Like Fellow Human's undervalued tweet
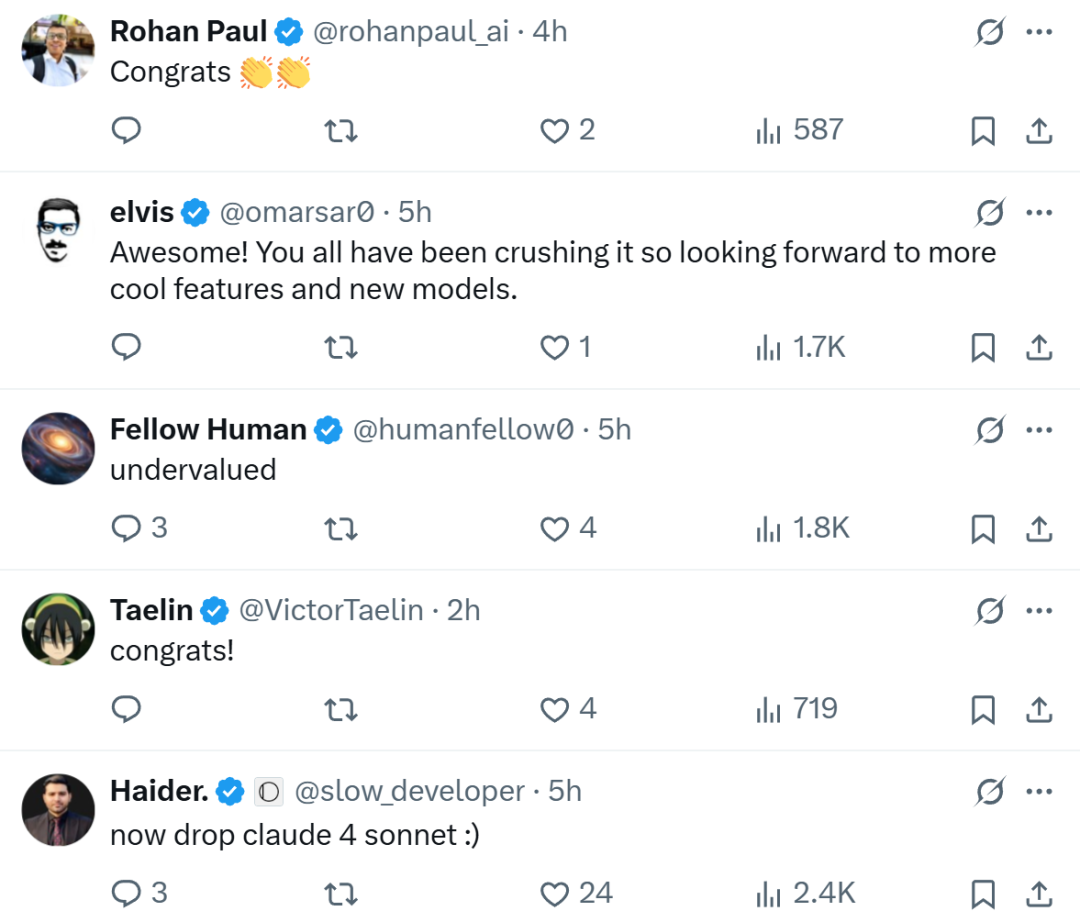Screen dimensions: 1080x911 (554, 528)
